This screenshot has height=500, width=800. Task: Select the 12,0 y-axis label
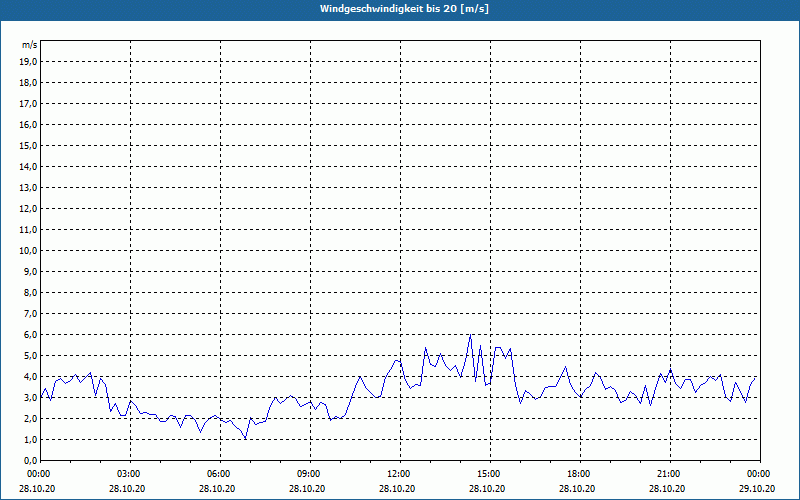click(x=29, y=209)
